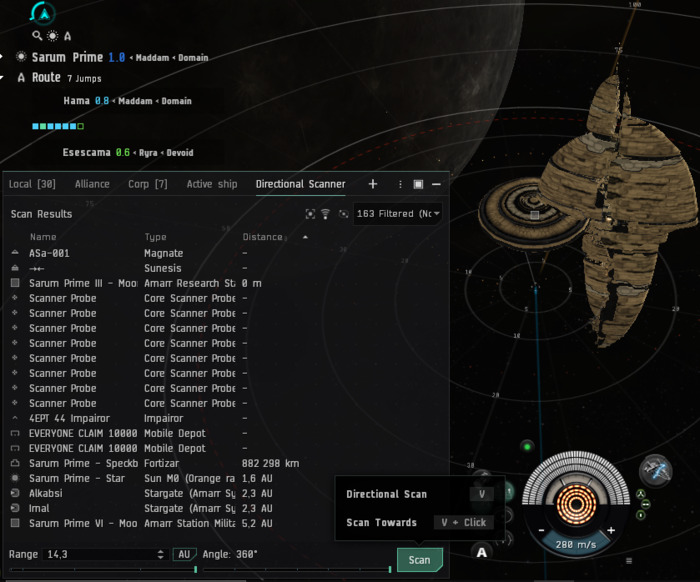This screenshot has height=582, width=700.
Task: Switch to the Local [30] tab
Action: [x=32, y=184]
